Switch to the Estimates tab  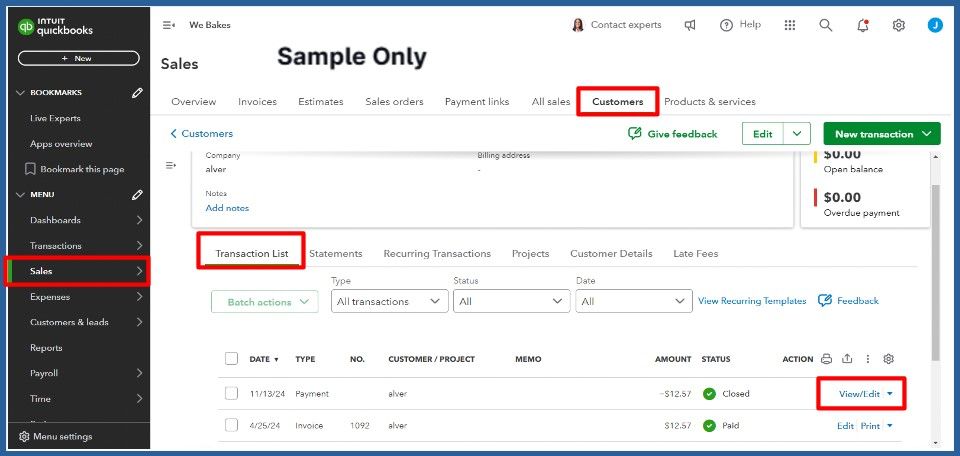[x=321, y=102]
